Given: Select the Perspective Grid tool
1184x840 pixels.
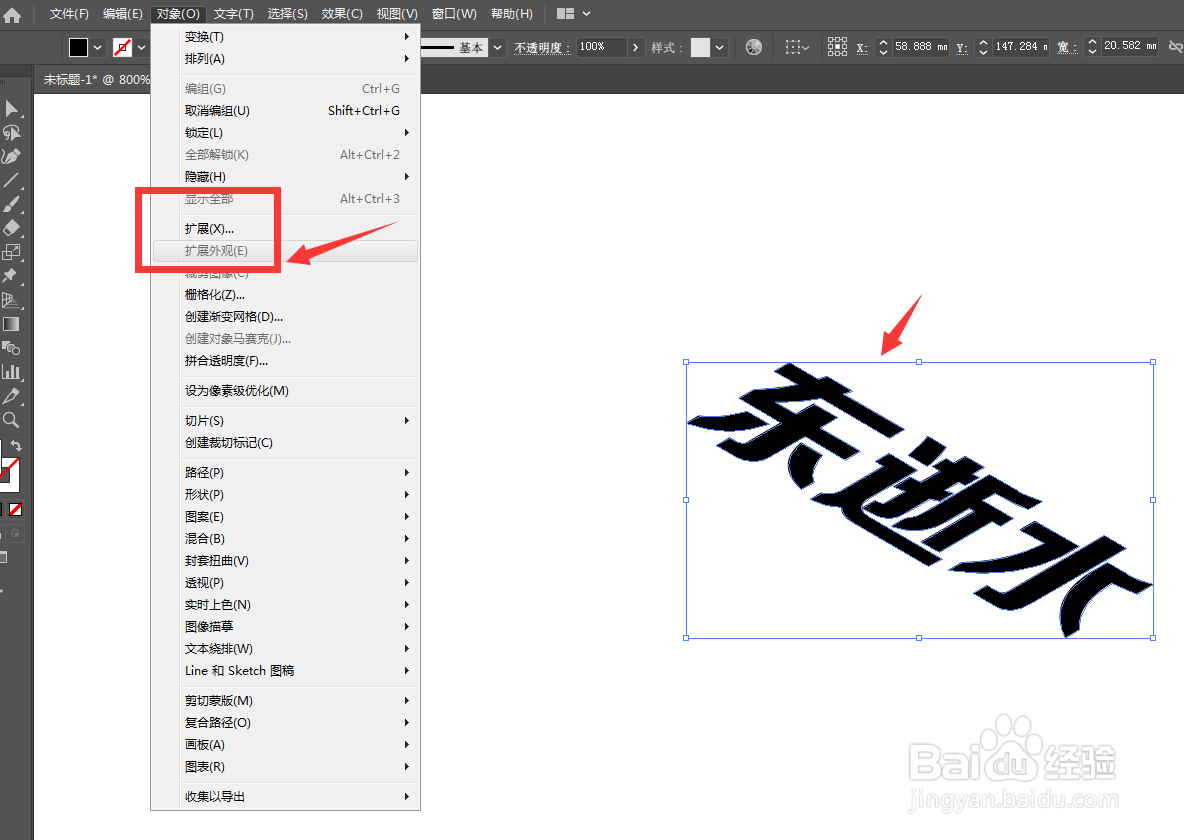Looking at the screenshot, I should pos(11,300).
